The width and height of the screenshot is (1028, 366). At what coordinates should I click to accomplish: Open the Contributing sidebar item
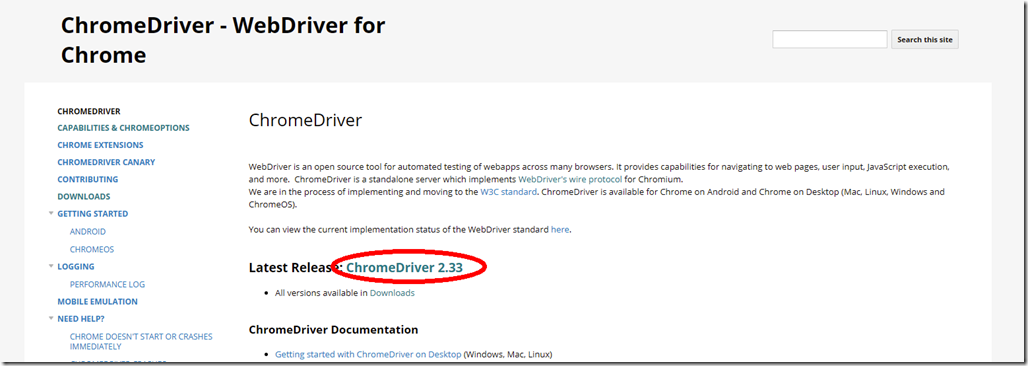(x=88, y=179)
